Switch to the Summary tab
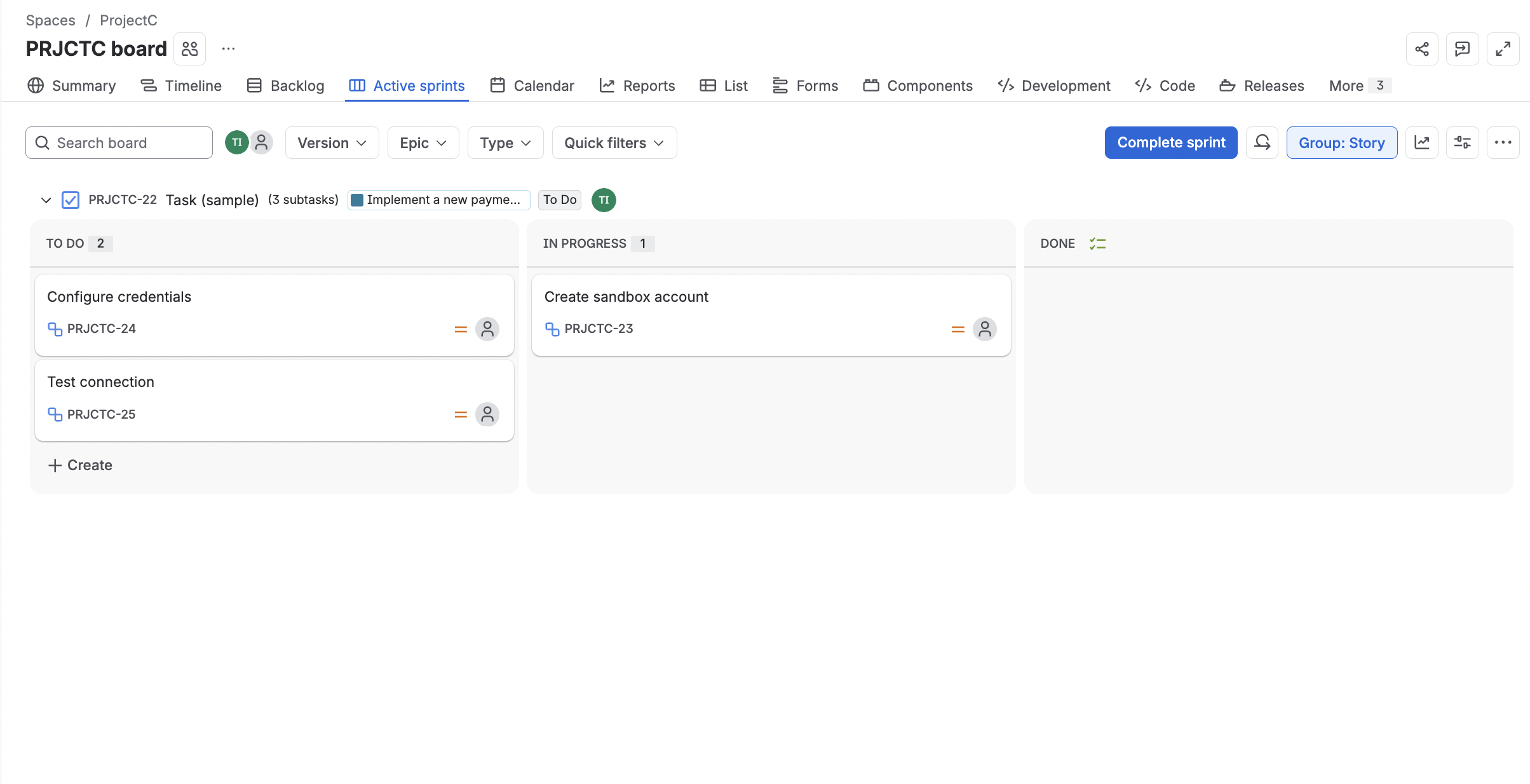The height and width of the screenshot is (784, 1530). pyautogui.click(x=72, y=86)
